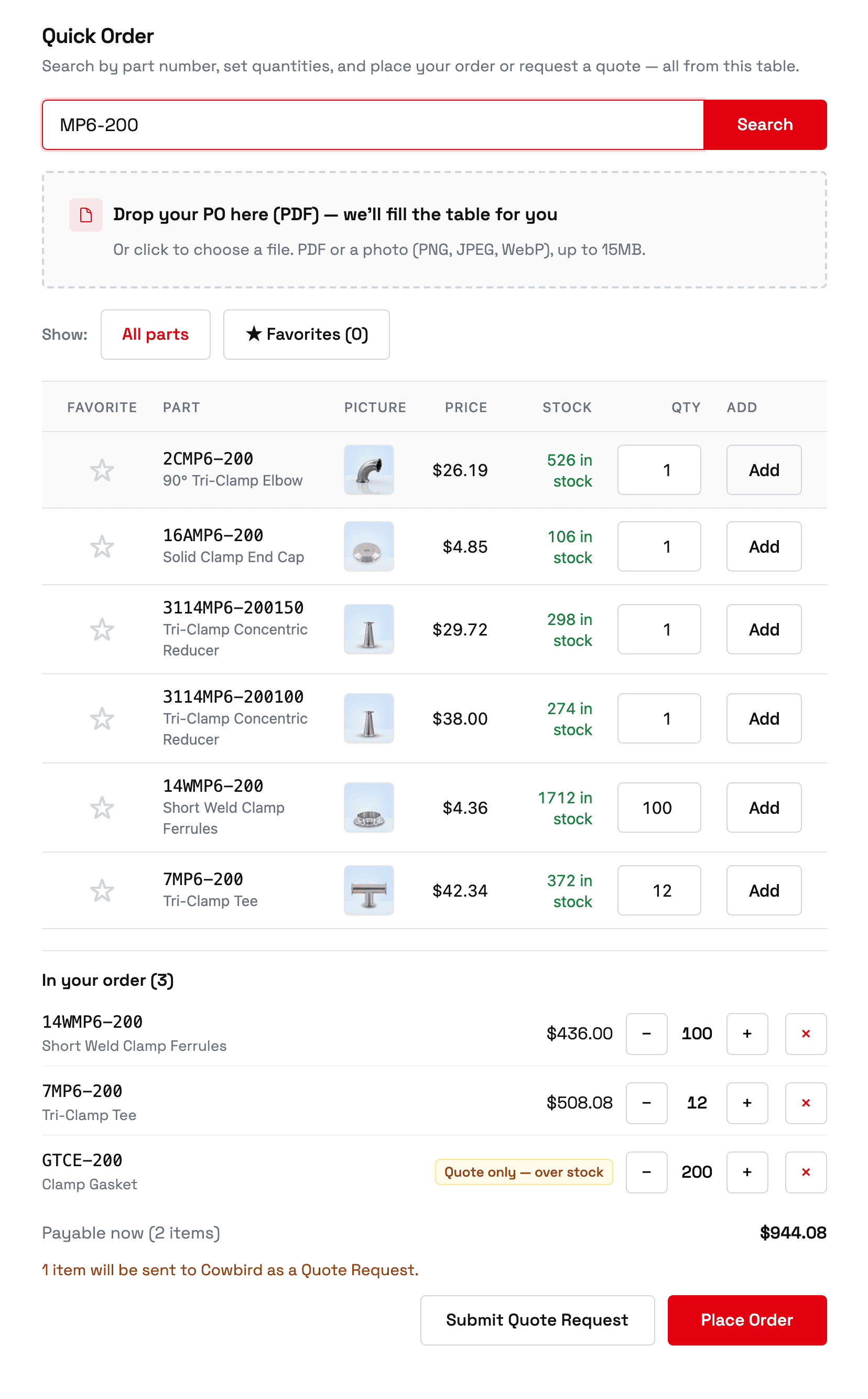Click the red Search button
868x1399 pixels.
point(765,125)
